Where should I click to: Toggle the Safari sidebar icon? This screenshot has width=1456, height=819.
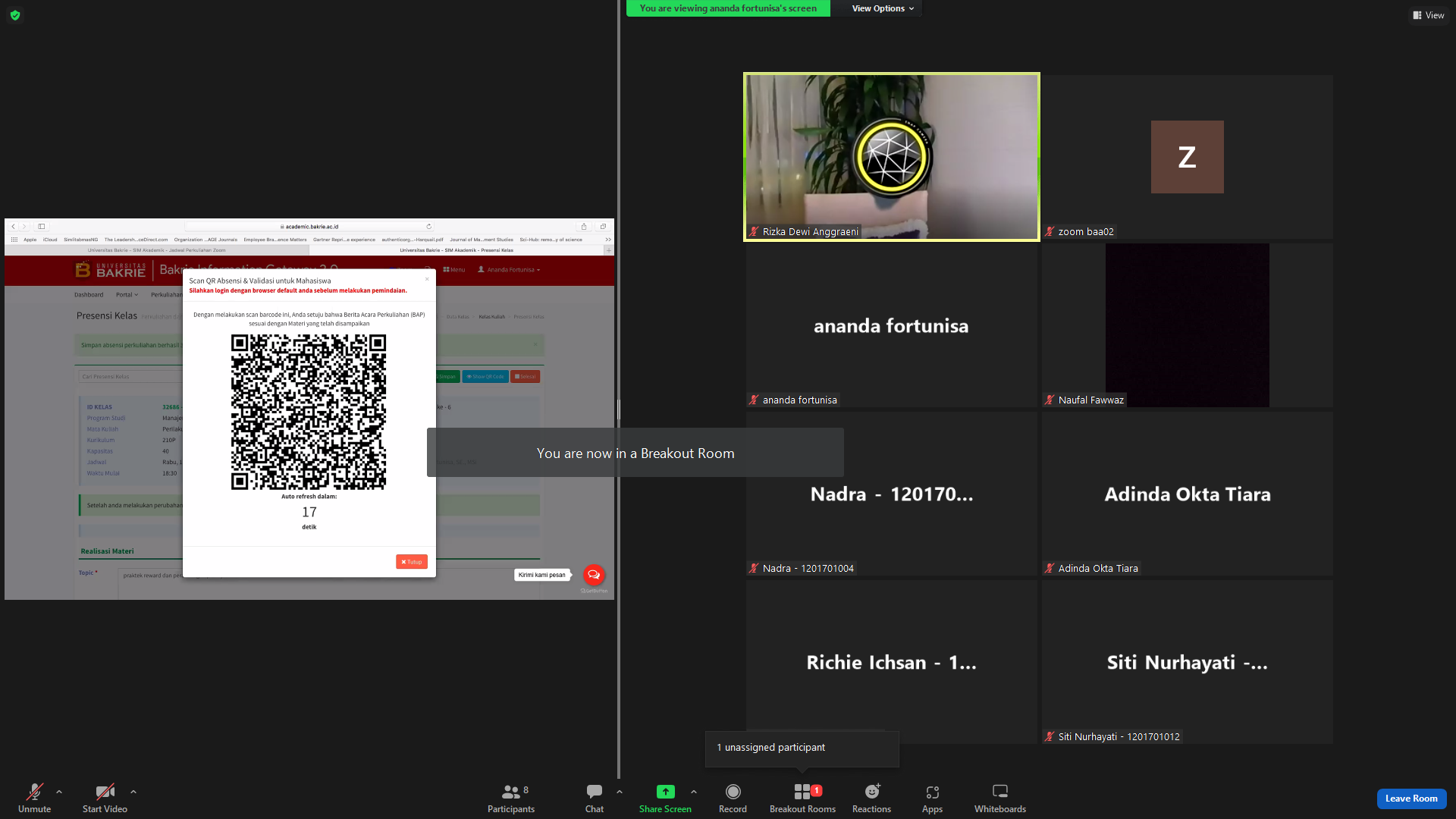click(42, 226)
